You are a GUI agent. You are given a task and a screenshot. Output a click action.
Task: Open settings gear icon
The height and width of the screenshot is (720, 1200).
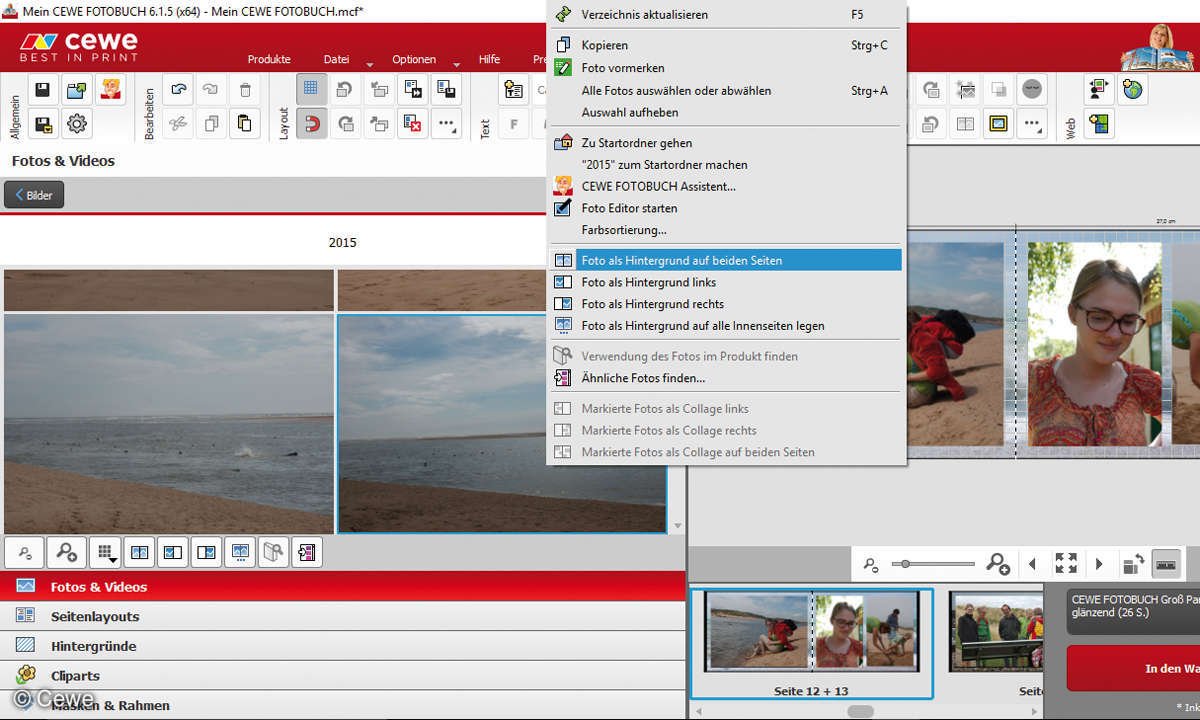[x=76, y=124]
